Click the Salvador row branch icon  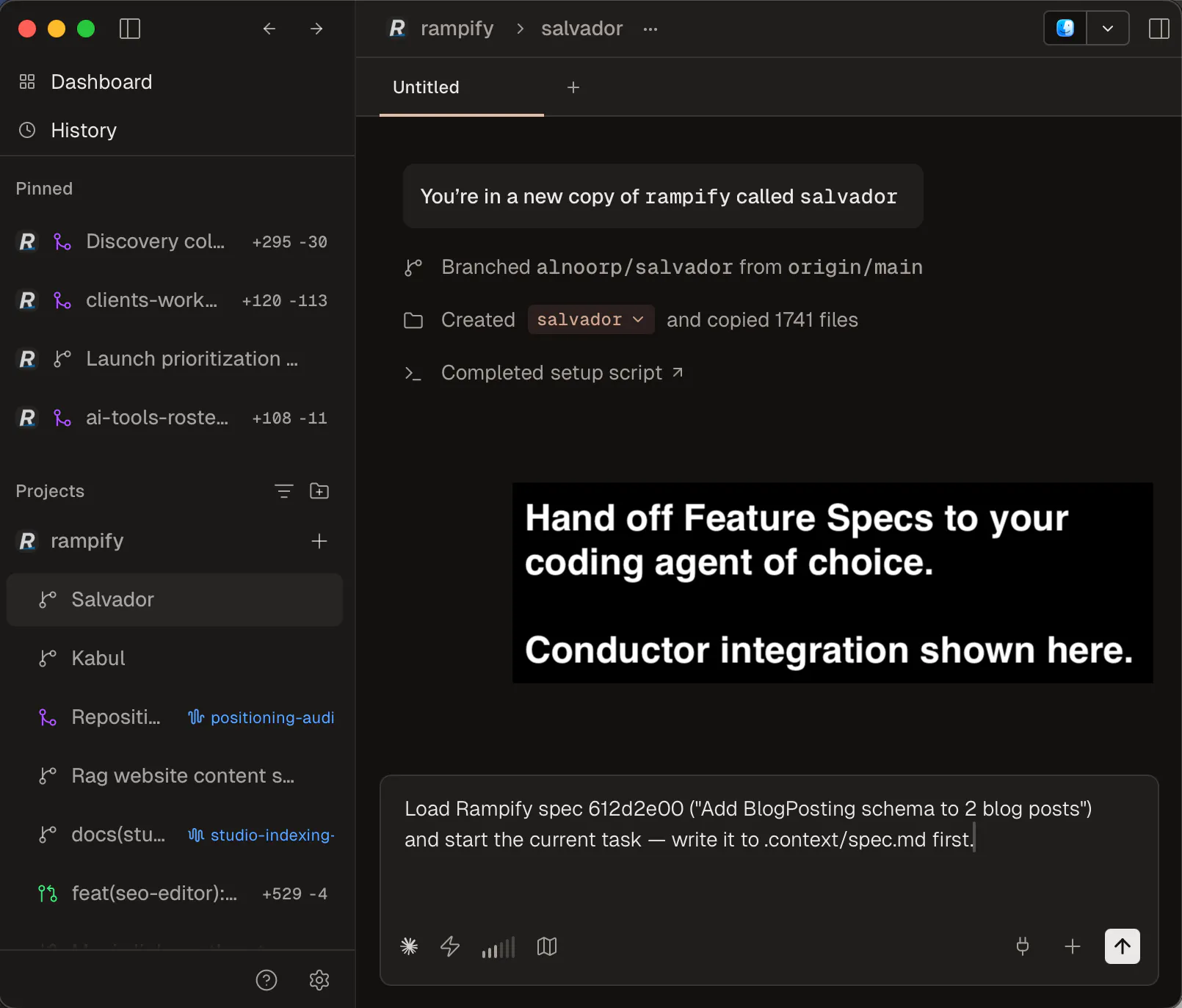(x=48, y=600)
